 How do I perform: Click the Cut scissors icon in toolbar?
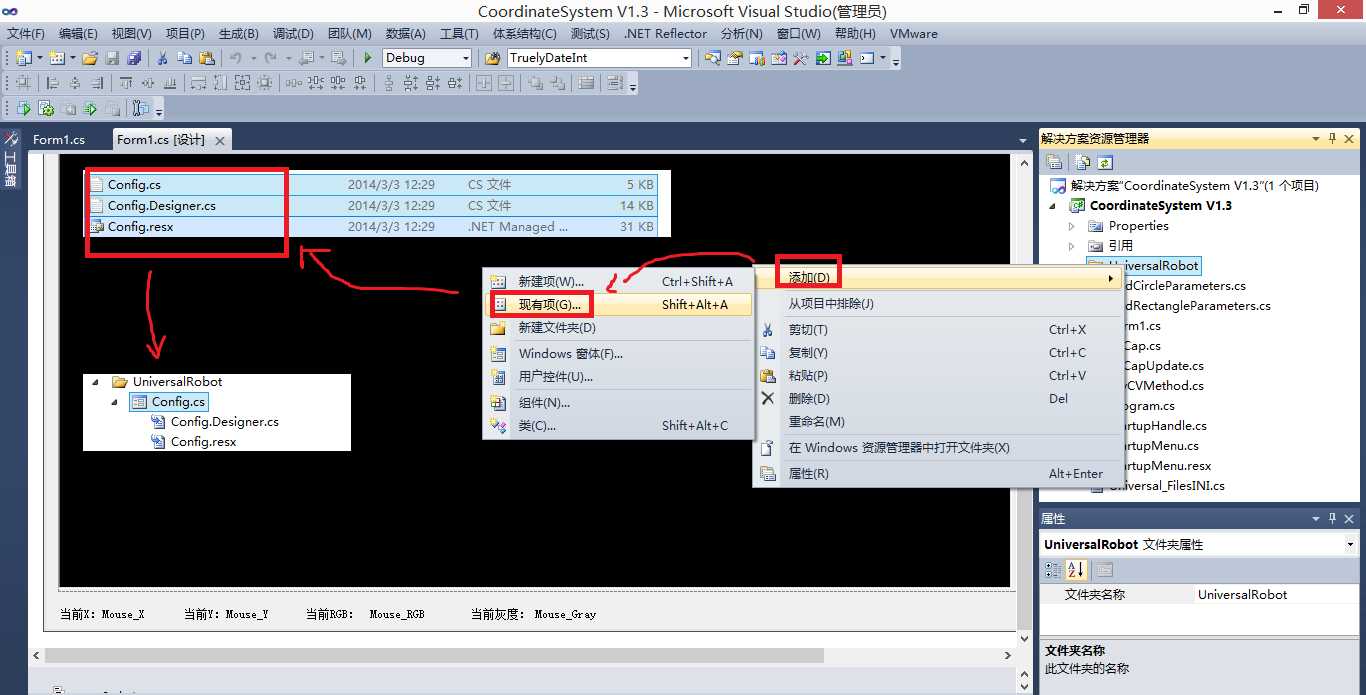click(x=163, y=58)
